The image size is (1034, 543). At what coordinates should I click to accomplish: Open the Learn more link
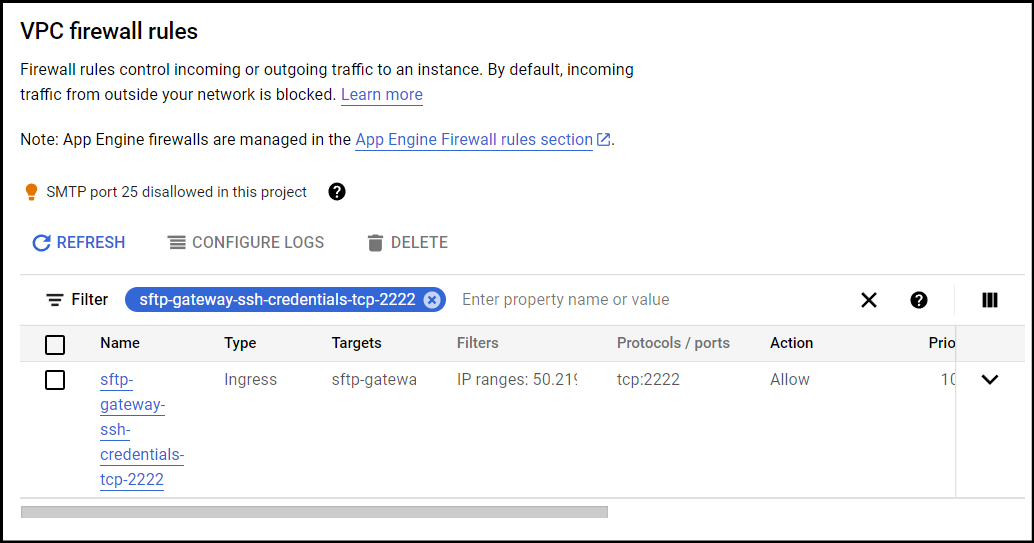pos(382,94)
